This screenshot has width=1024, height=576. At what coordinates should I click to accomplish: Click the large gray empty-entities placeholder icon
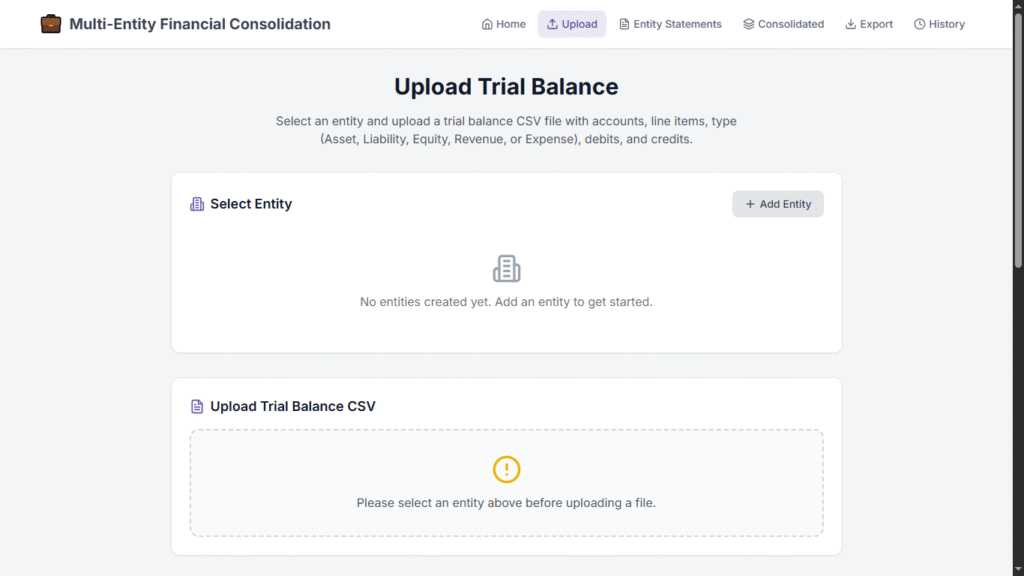[506, 268]
